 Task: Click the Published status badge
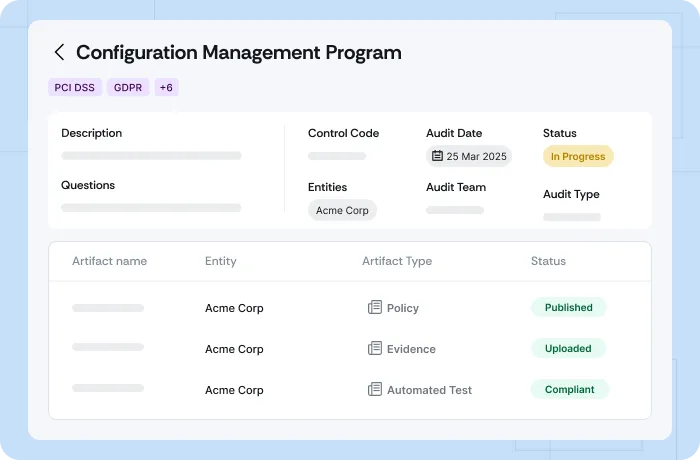tap(569, 308)
